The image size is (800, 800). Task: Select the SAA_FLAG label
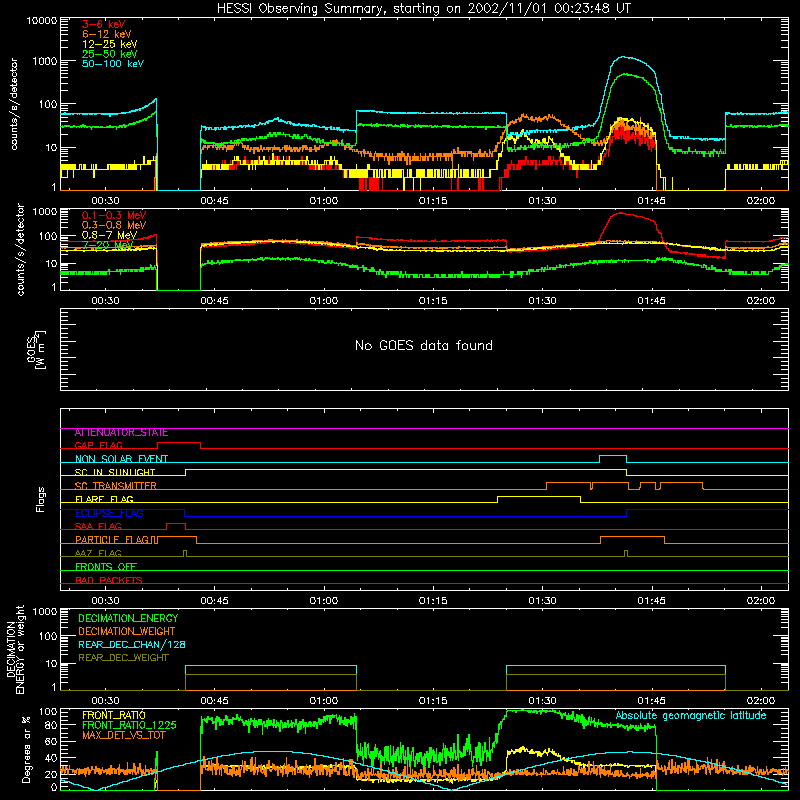click(x=98, y=526)
